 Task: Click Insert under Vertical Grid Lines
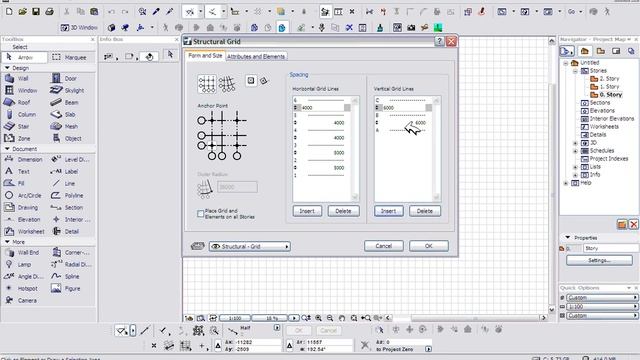[389, 211]
